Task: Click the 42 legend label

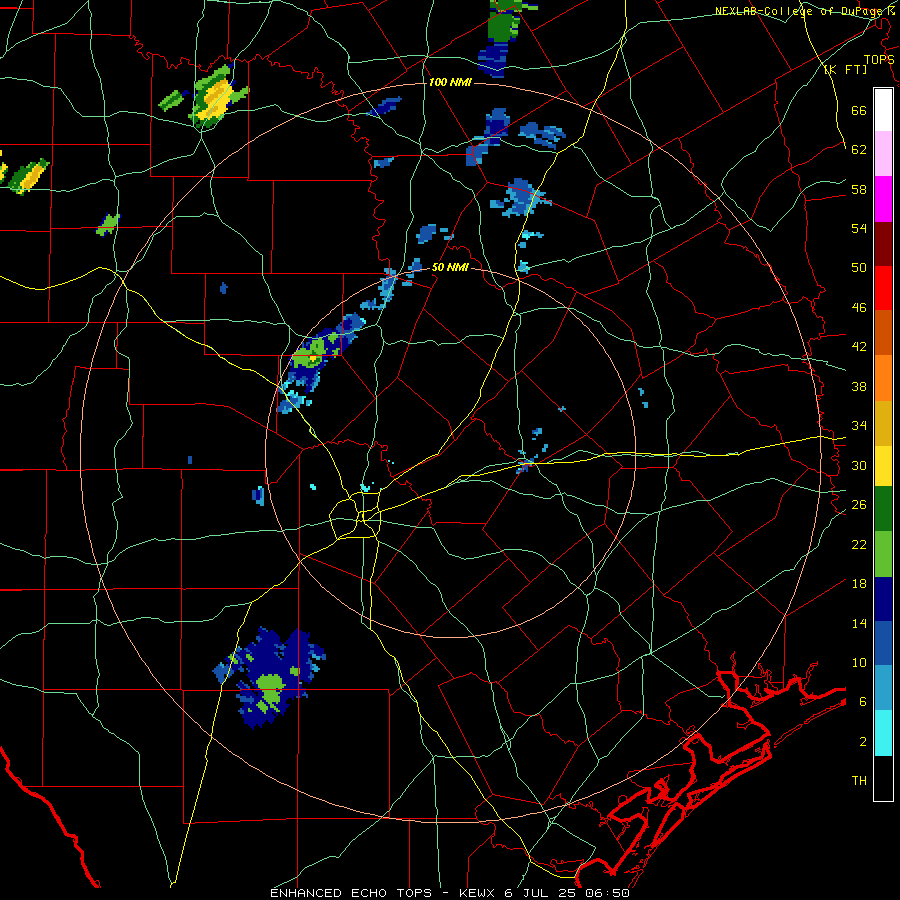Action: tap(859, 346)
